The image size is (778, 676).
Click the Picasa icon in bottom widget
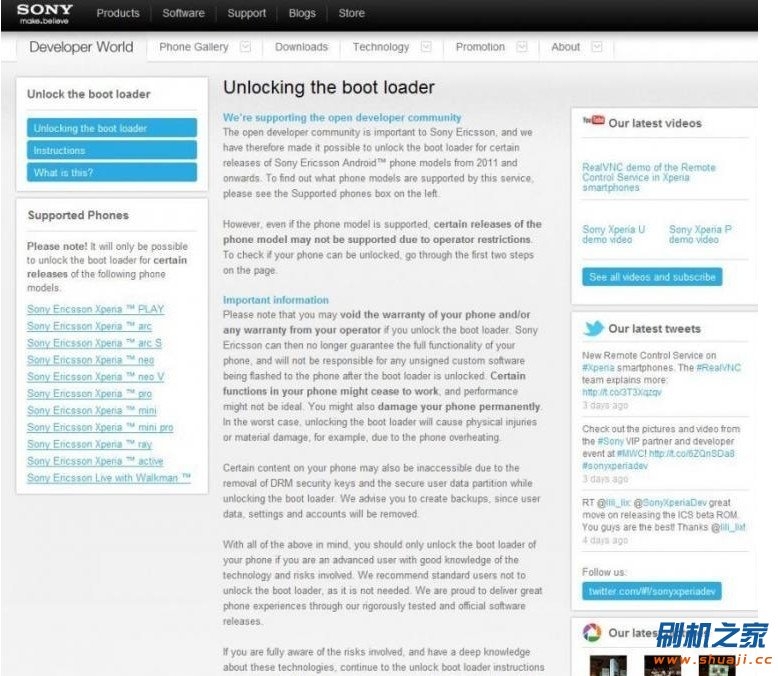point(591,632)
